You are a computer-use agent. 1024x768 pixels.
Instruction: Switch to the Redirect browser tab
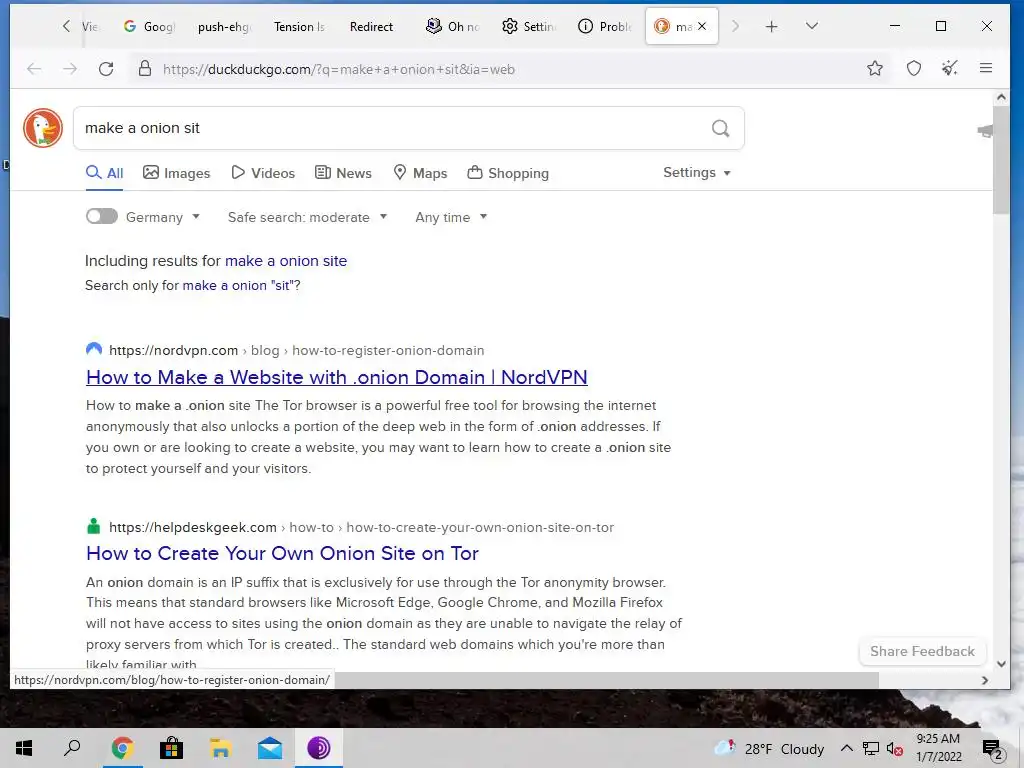click(x=372, y=26)
